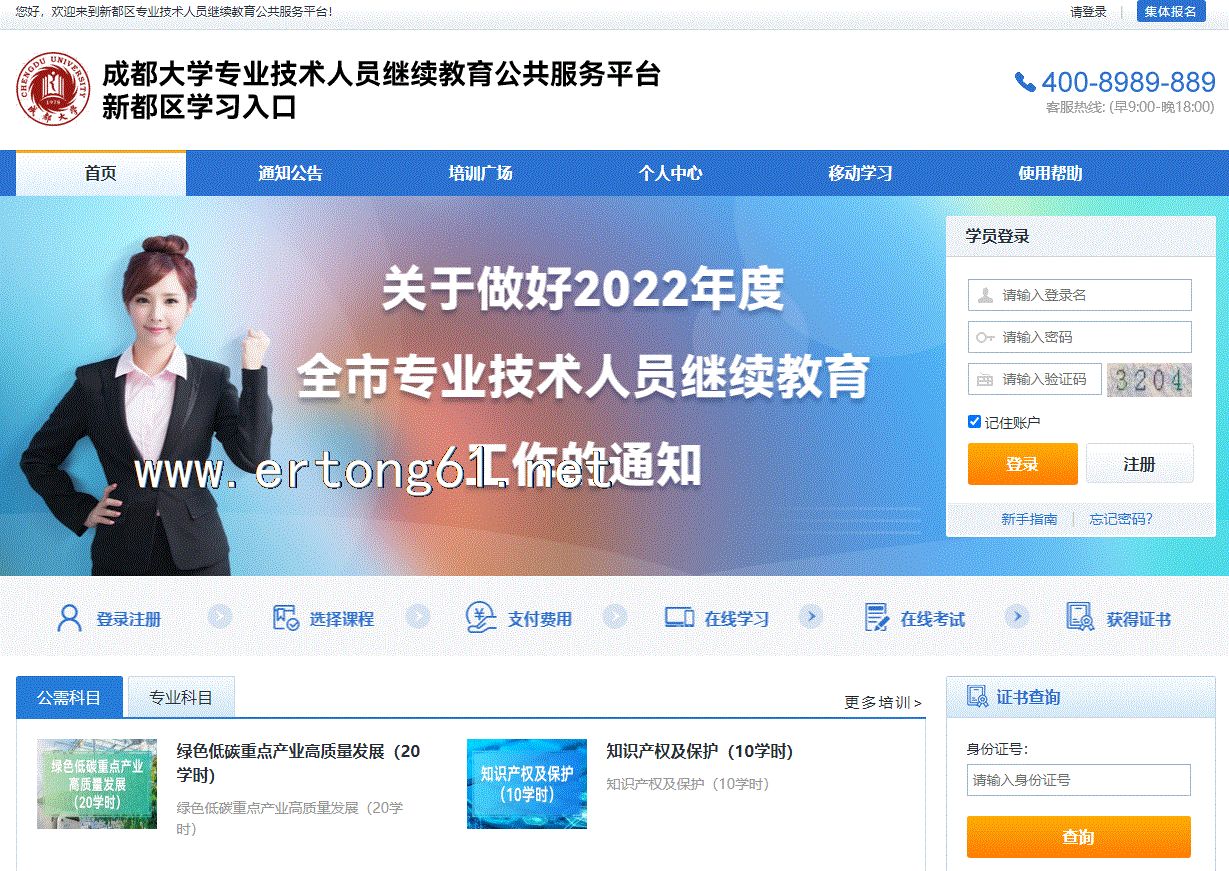Click the 支付费用 payment icon
The width and height of the screenshot is (1229, 871).
tap(481, 618)
